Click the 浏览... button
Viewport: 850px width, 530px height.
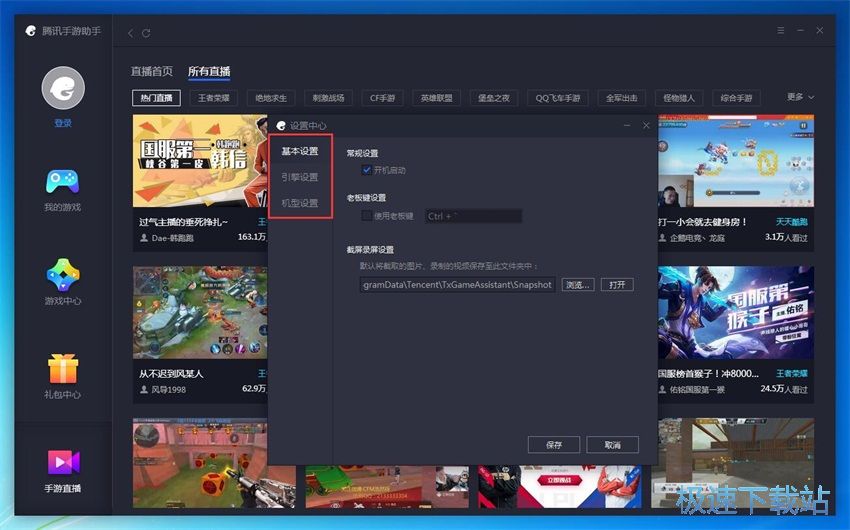(578, 285)
